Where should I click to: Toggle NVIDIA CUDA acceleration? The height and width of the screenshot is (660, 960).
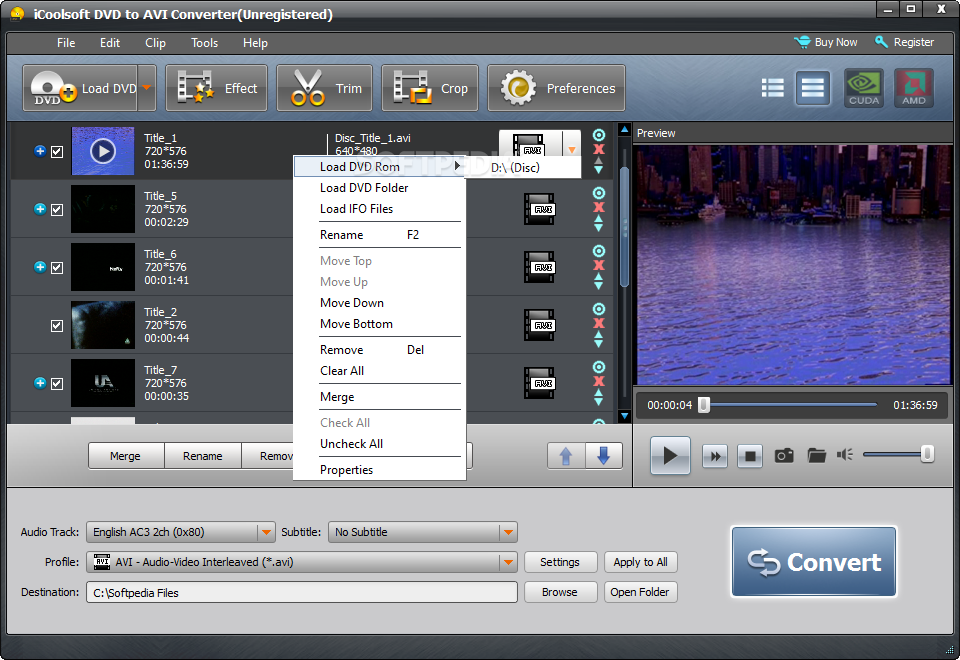click(x=864, y=88)
